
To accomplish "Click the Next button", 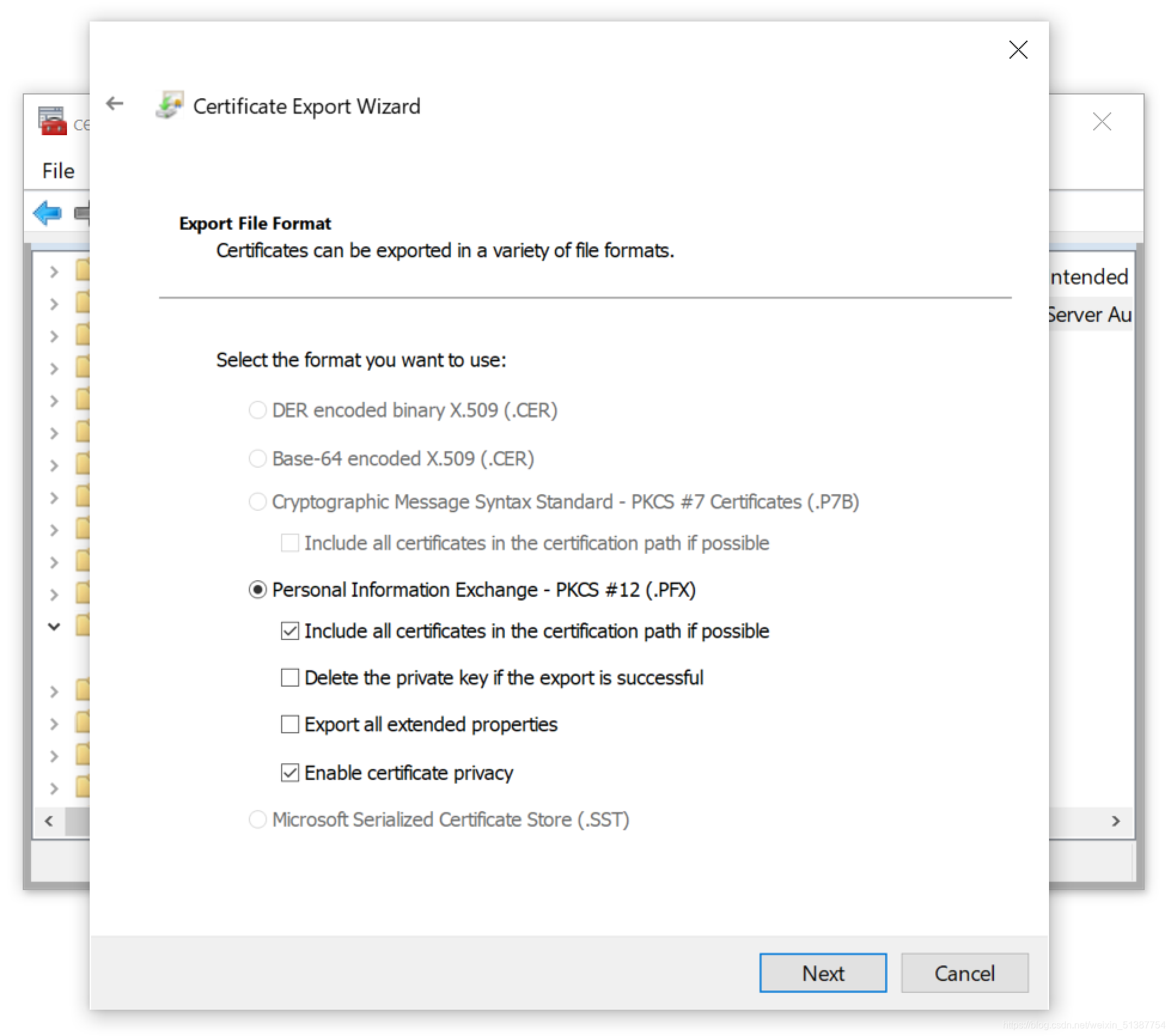I will click(822, 973).
